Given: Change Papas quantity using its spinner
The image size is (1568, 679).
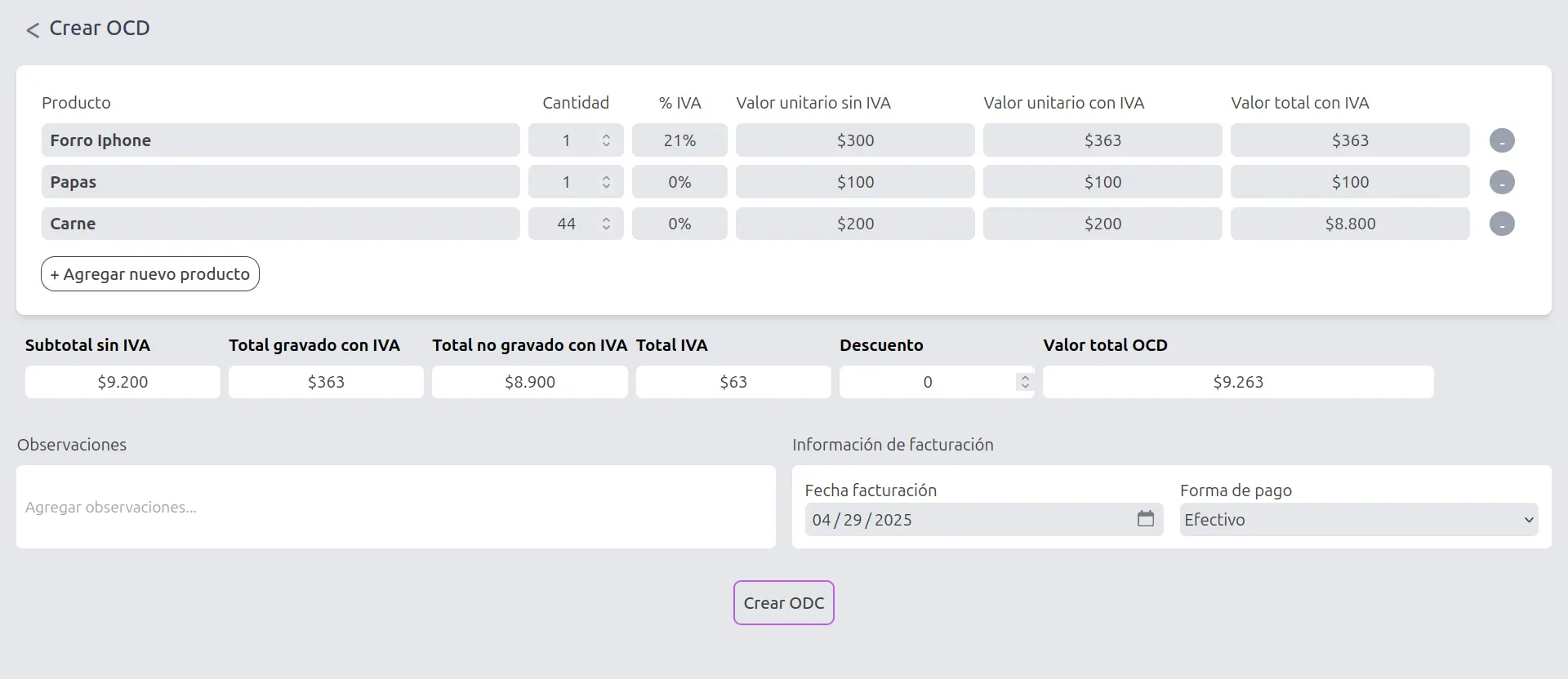Looking at the screenshot, I should pos(606,182).
